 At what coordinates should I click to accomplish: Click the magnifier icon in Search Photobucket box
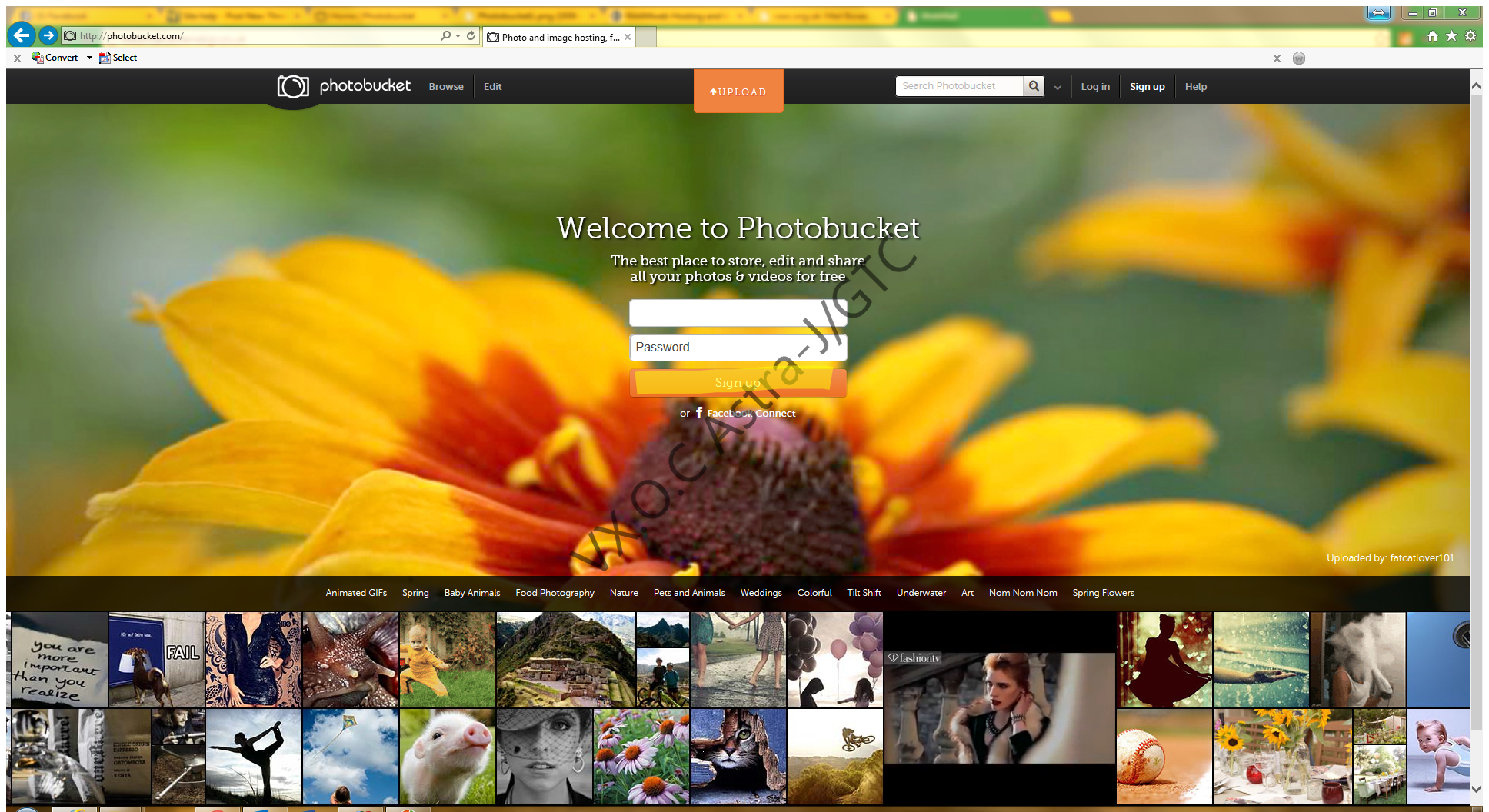[x=1034, y=86]
